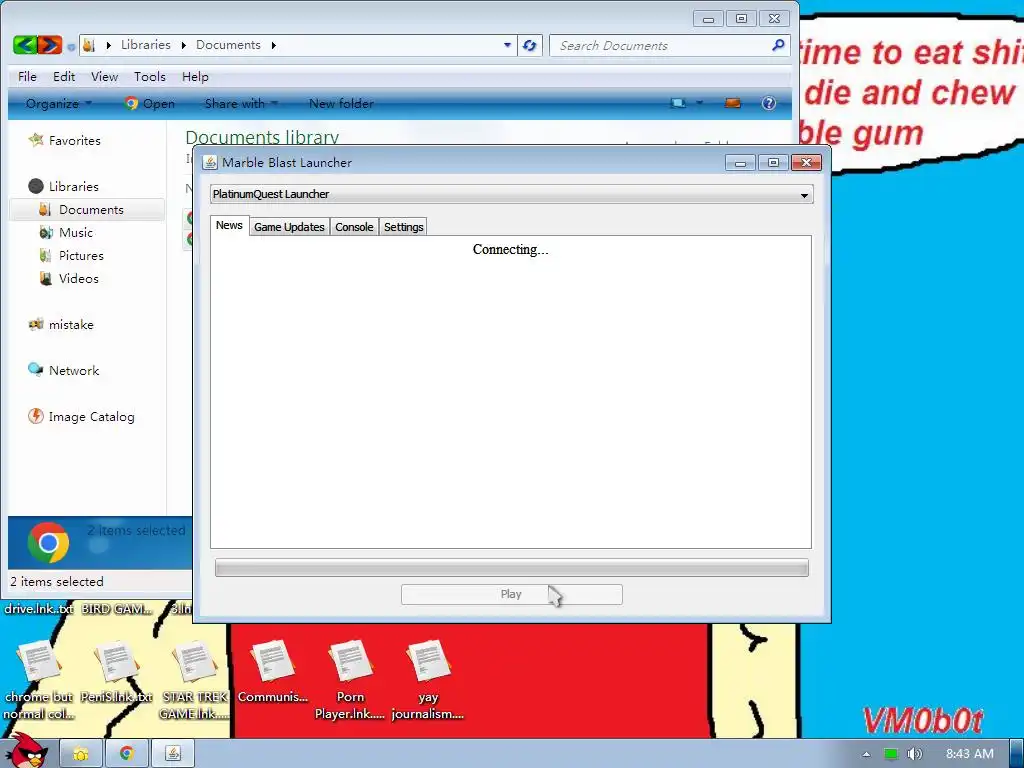1024x768 pixels.
Task: Click the Image Catalog icon in sidebar
Action: click(x=35, y=416)
